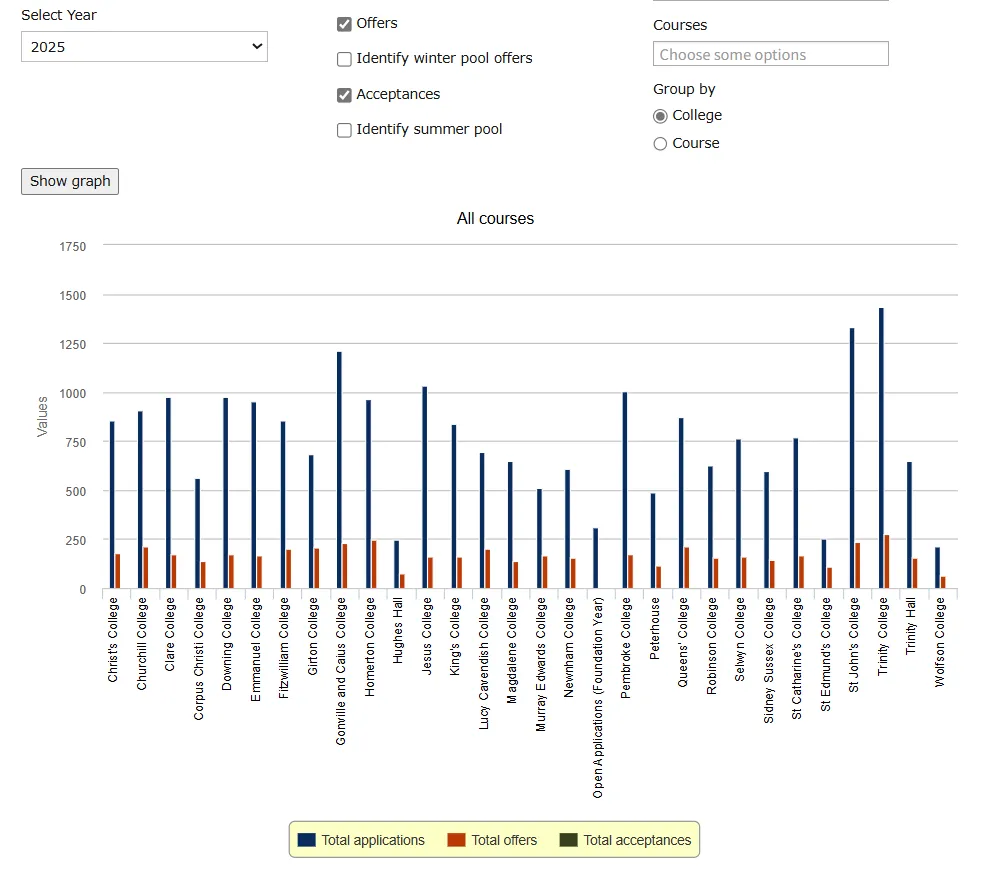987x874 pixels.
Task: Click the Pembroke College applications bar
Action: coord(625,491)
